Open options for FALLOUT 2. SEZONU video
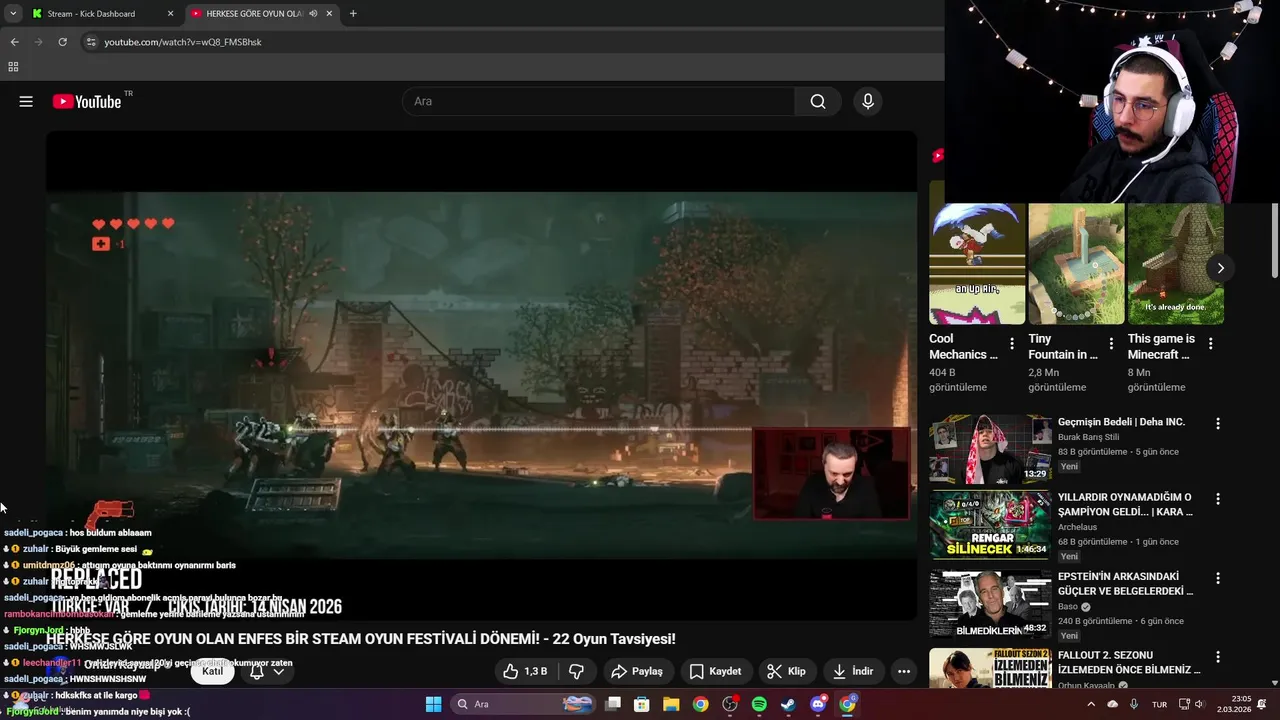The height and width of the screenshot is (720, 1280). coord(1217,657)
